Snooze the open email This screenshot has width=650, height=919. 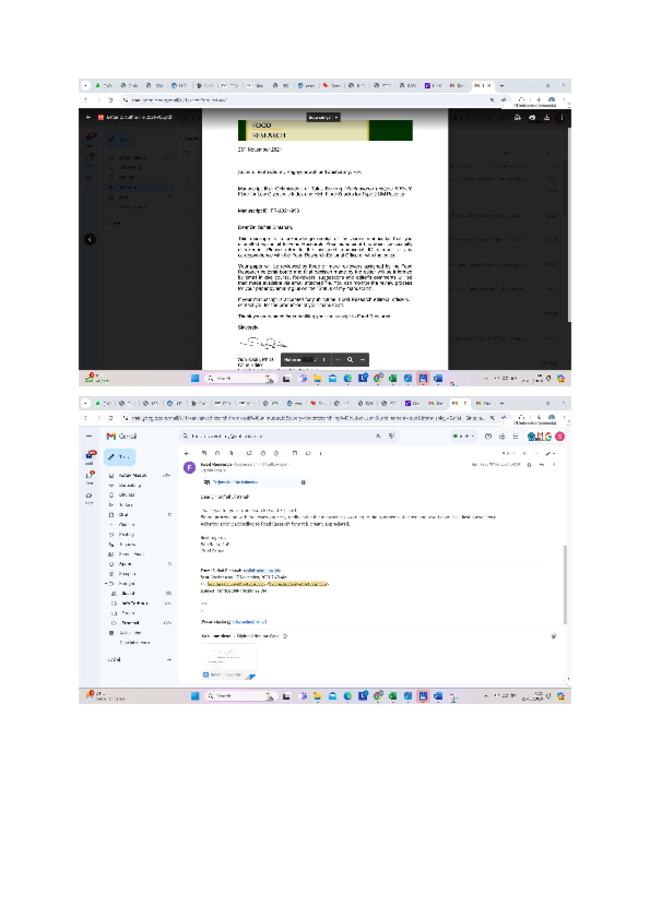[x=263, y=453]
